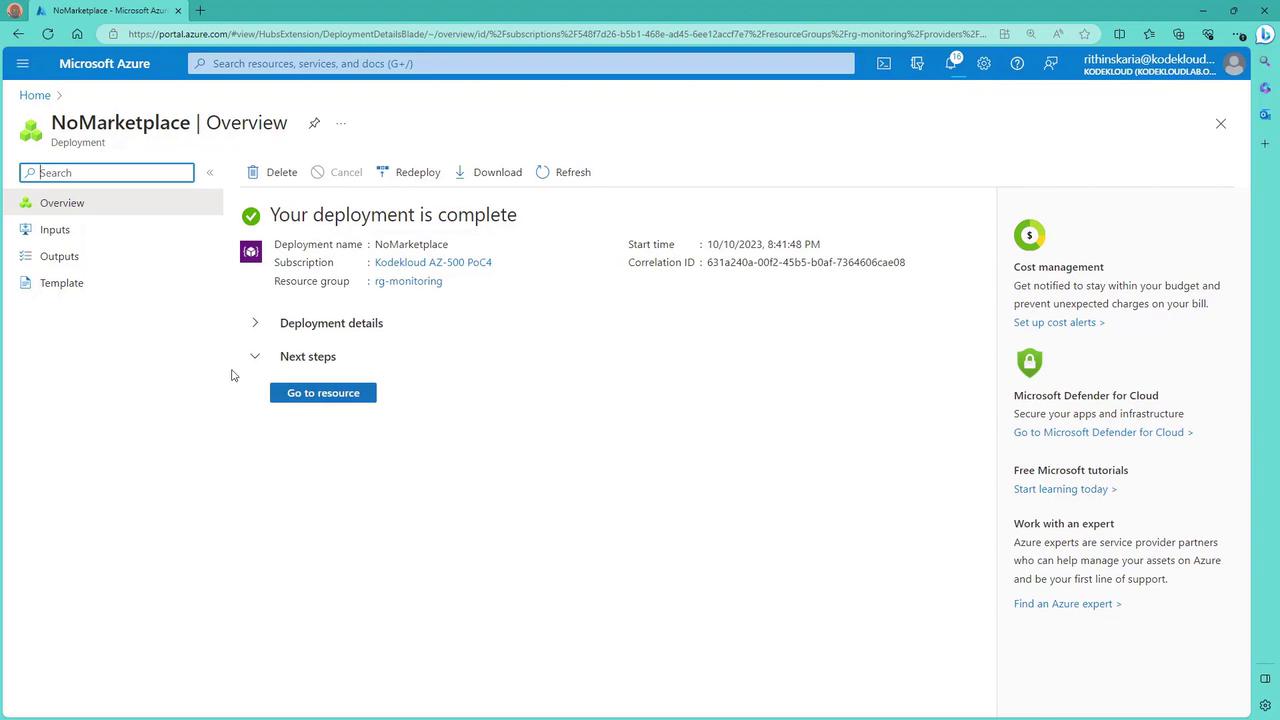Image resolution: width=1280 pixels, height=720 pixels.
Task: Click the Go to resource button
Action: point(323,393)
